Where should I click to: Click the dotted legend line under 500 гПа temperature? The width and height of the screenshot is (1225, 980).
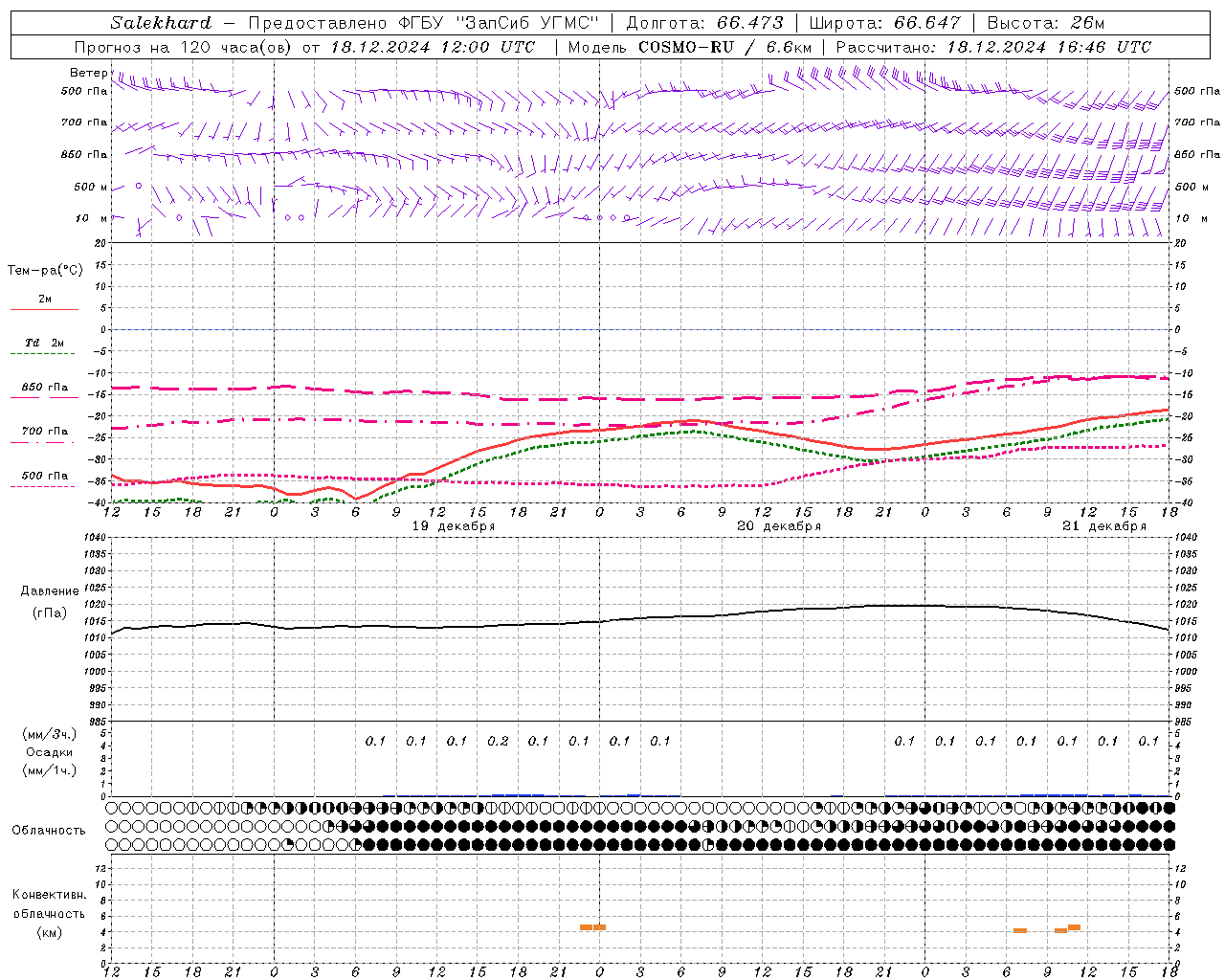pyautogui.click(x=42, y=487)
